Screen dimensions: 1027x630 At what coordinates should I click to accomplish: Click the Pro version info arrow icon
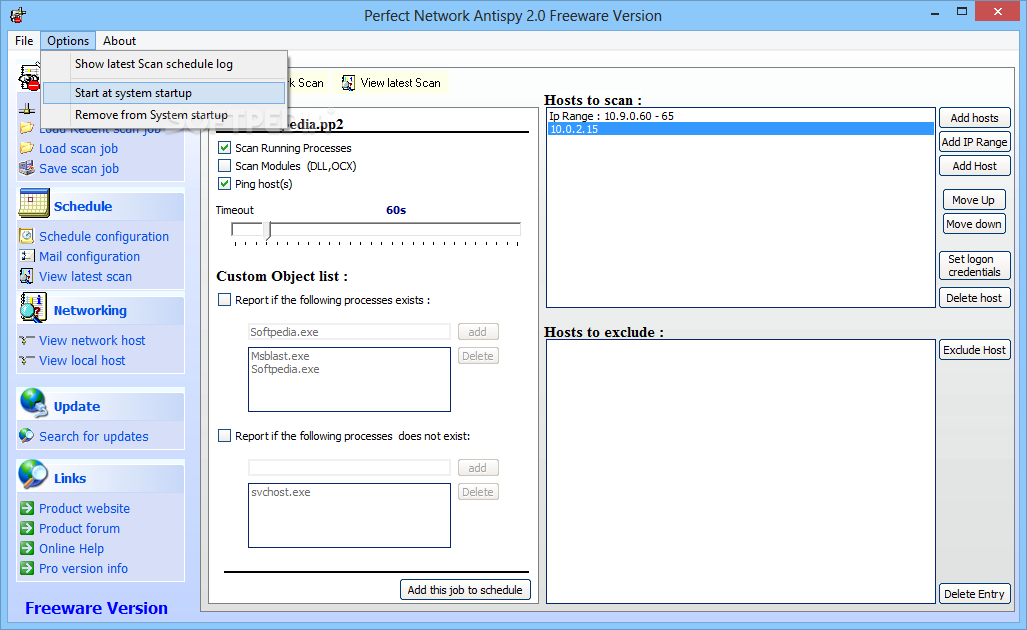(x=27, y=568)
